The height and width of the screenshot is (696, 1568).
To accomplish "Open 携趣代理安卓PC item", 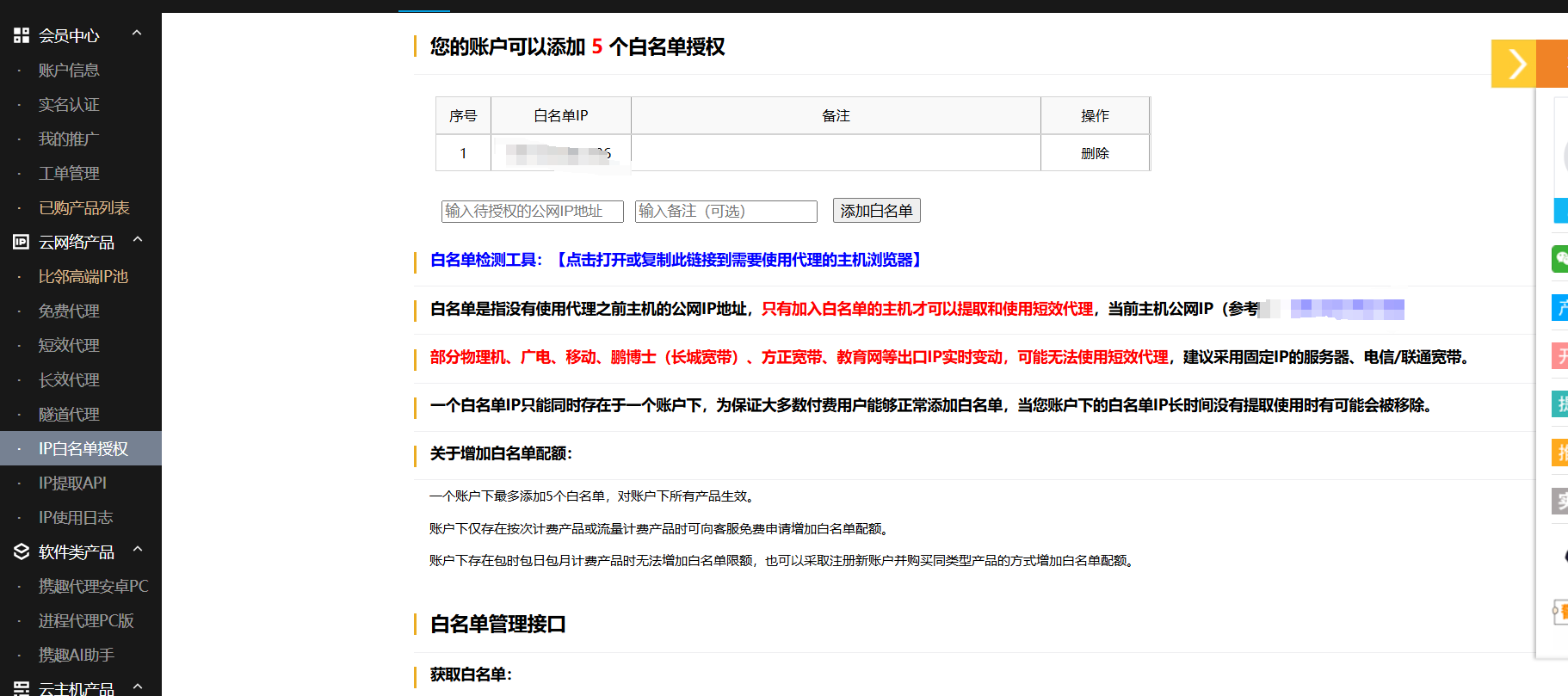I will (93, 586).
